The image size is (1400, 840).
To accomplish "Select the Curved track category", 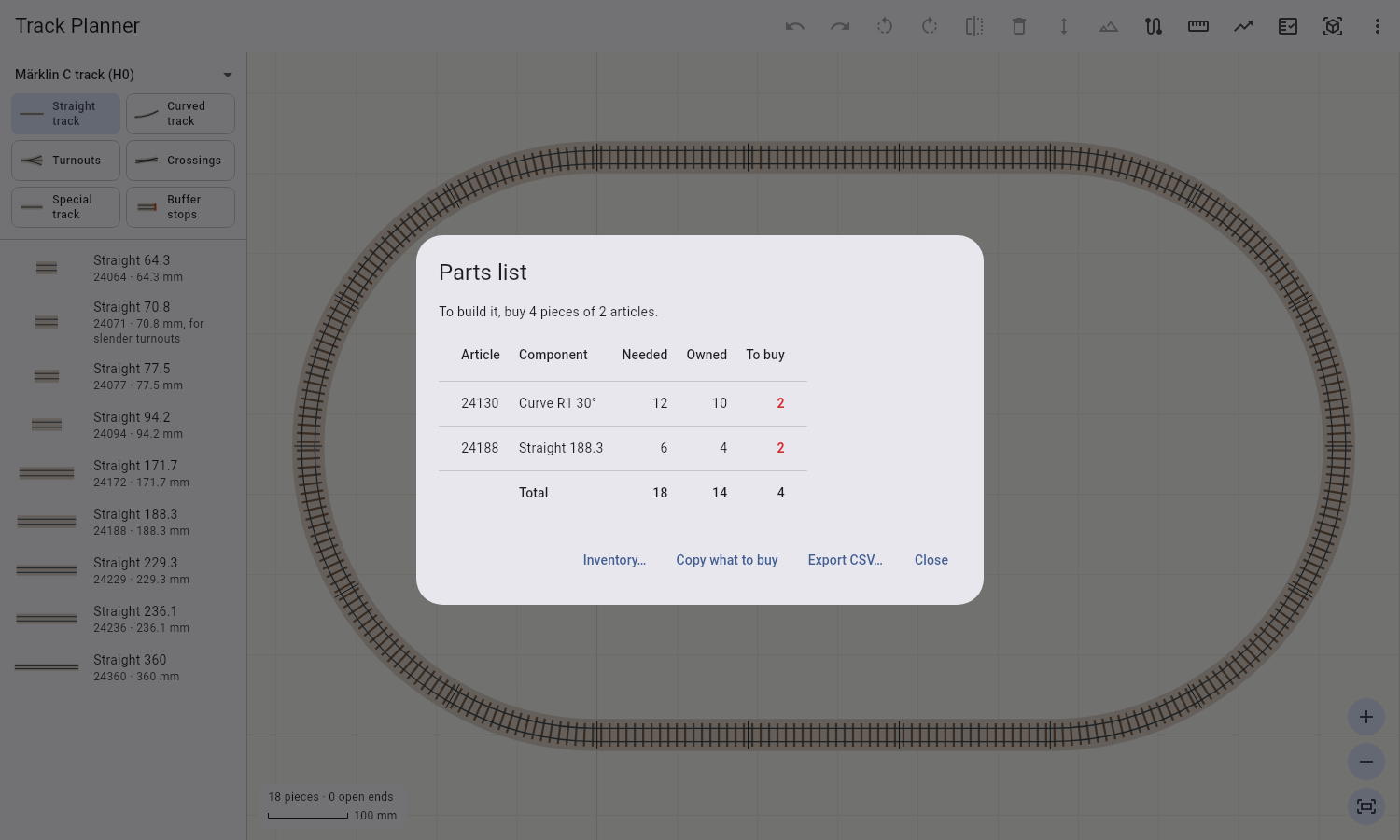I will [180, 114].
